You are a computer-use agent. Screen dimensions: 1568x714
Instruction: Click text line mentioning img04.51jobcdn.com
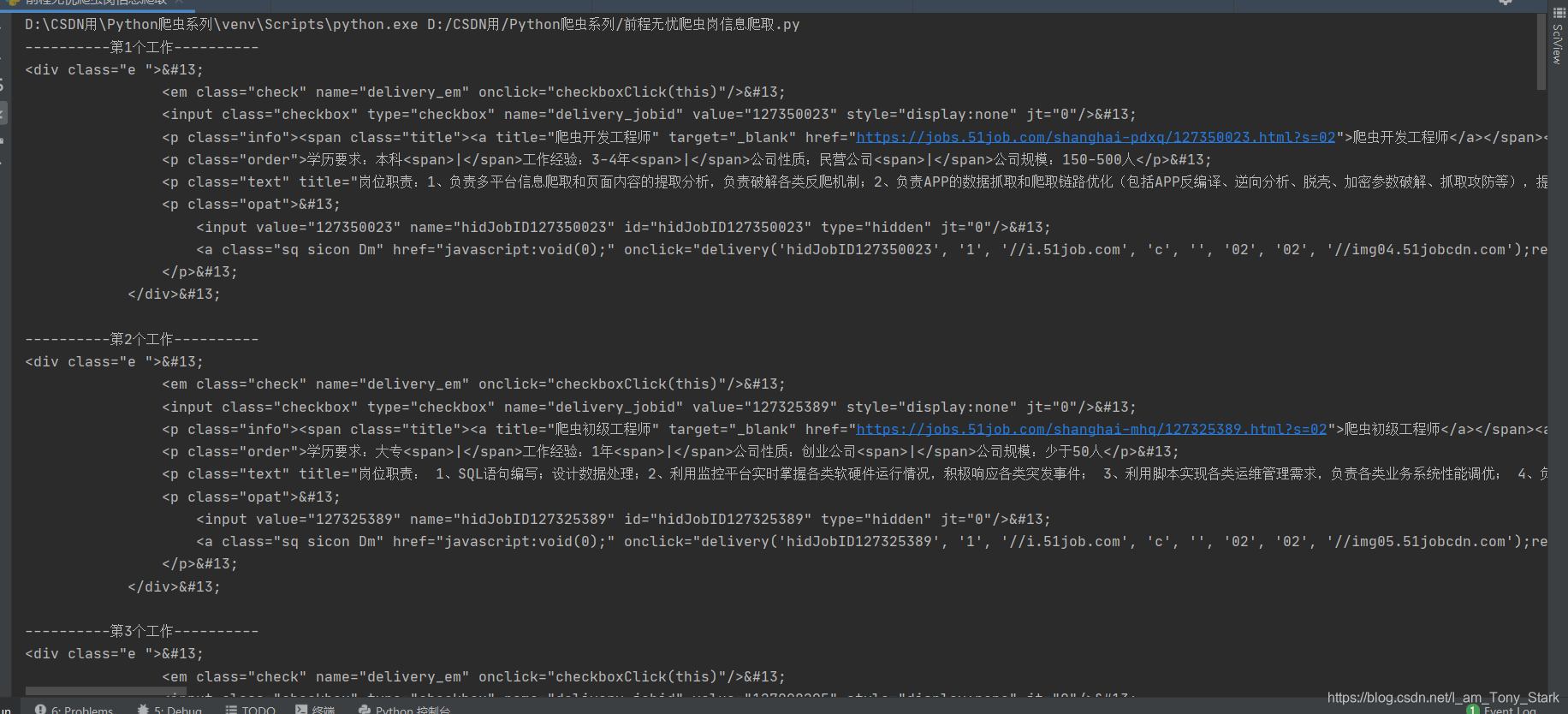871,249
